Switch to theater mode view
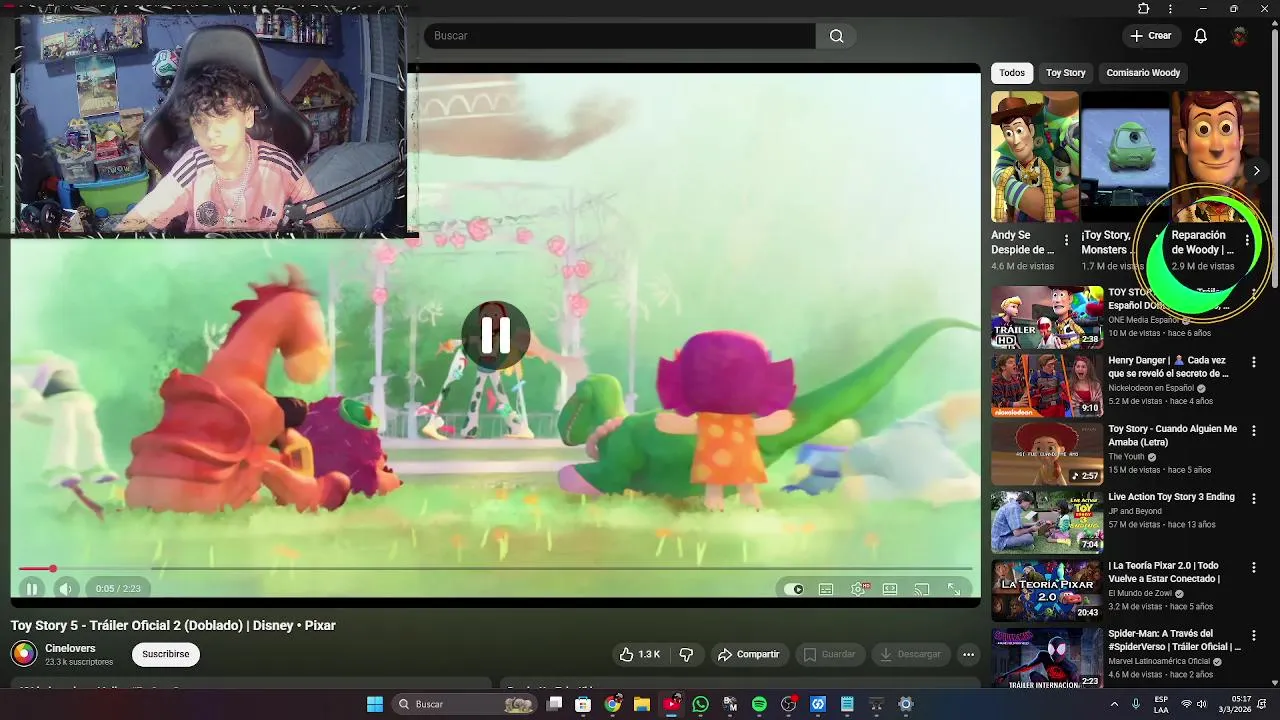The width and height of the screenshot is (1280, 720). 890,589
